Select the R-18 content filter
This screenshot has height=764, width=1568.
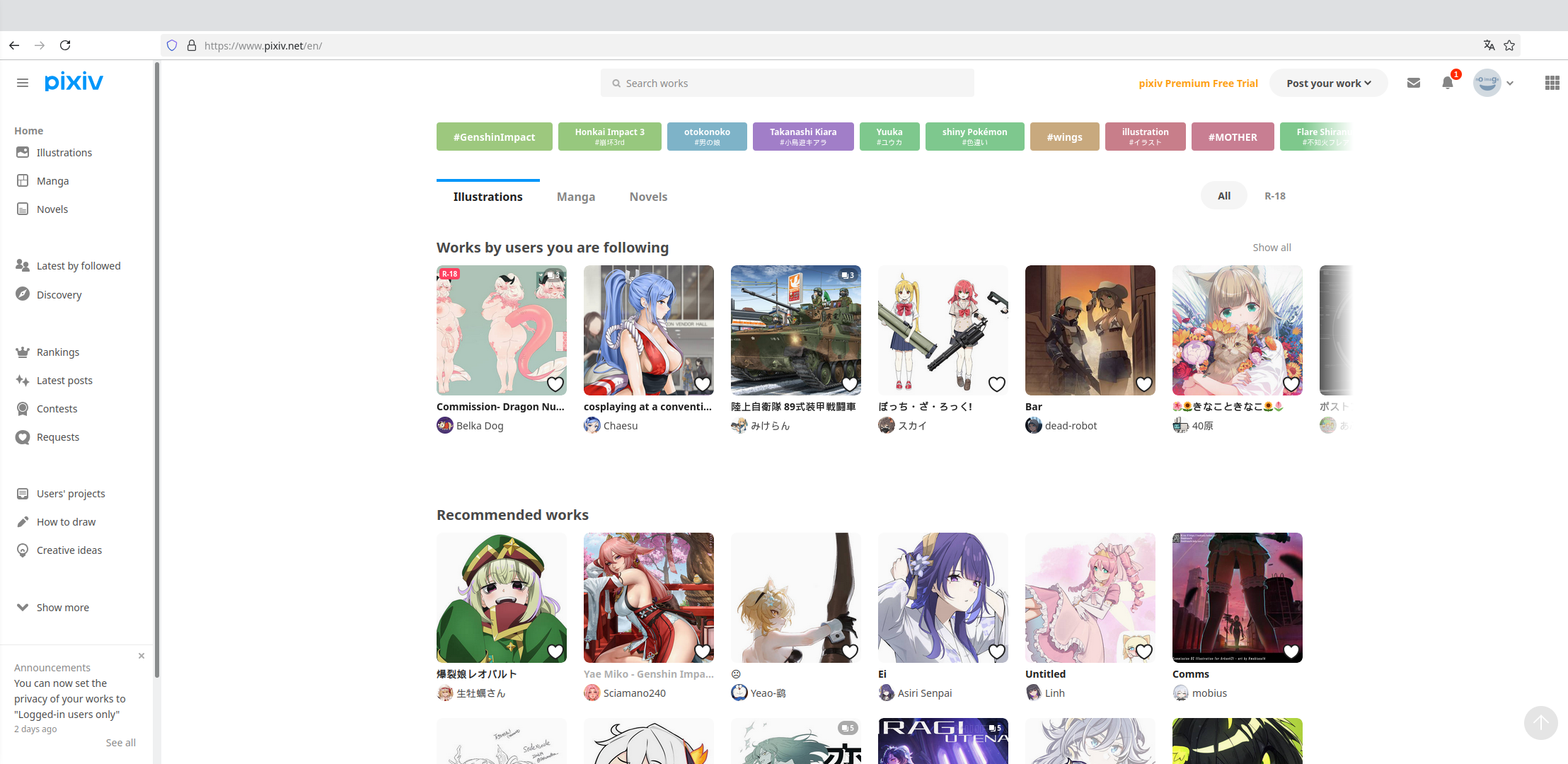(1275, 196)
